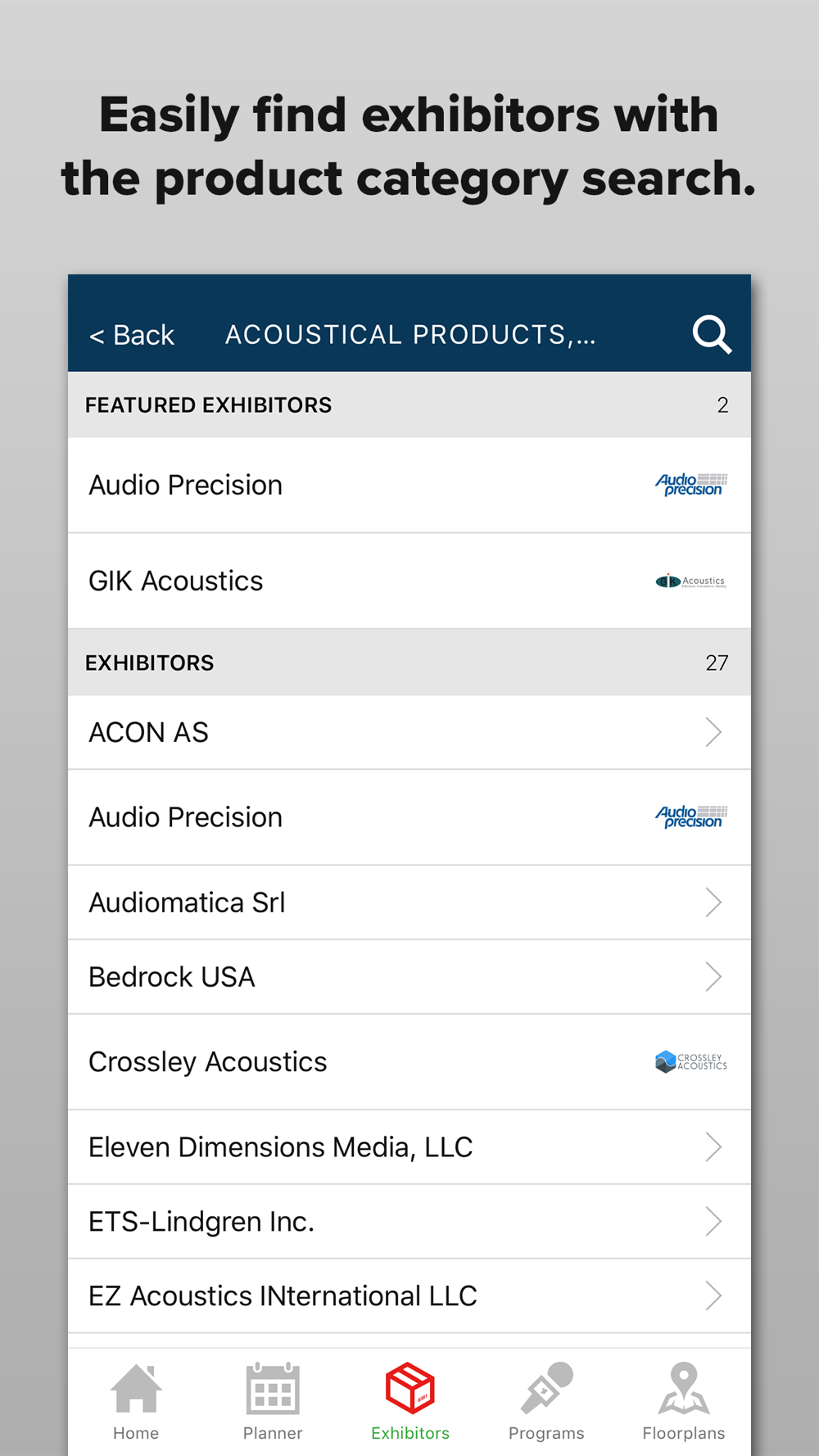
Task: Tap the GIK Acoustics logo
Action: tap(691, 581)
